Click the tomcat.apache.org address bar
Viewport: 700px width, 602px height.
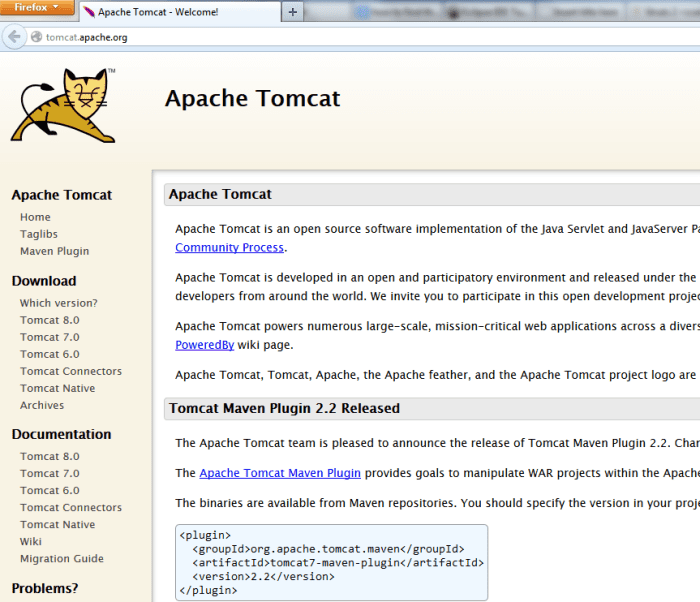point(300,37)
